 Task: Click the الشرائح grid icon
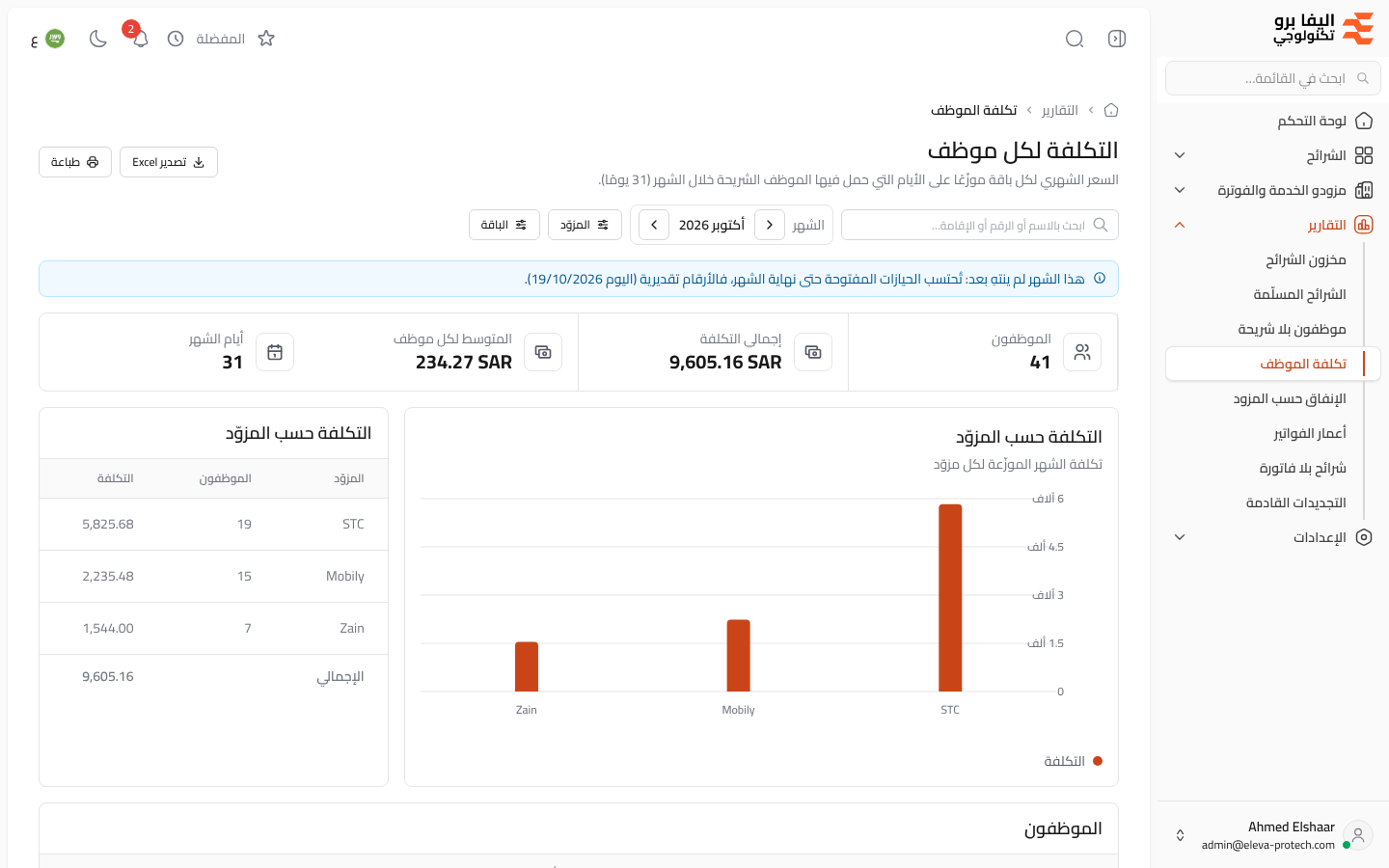click(x=1364, y=155)
